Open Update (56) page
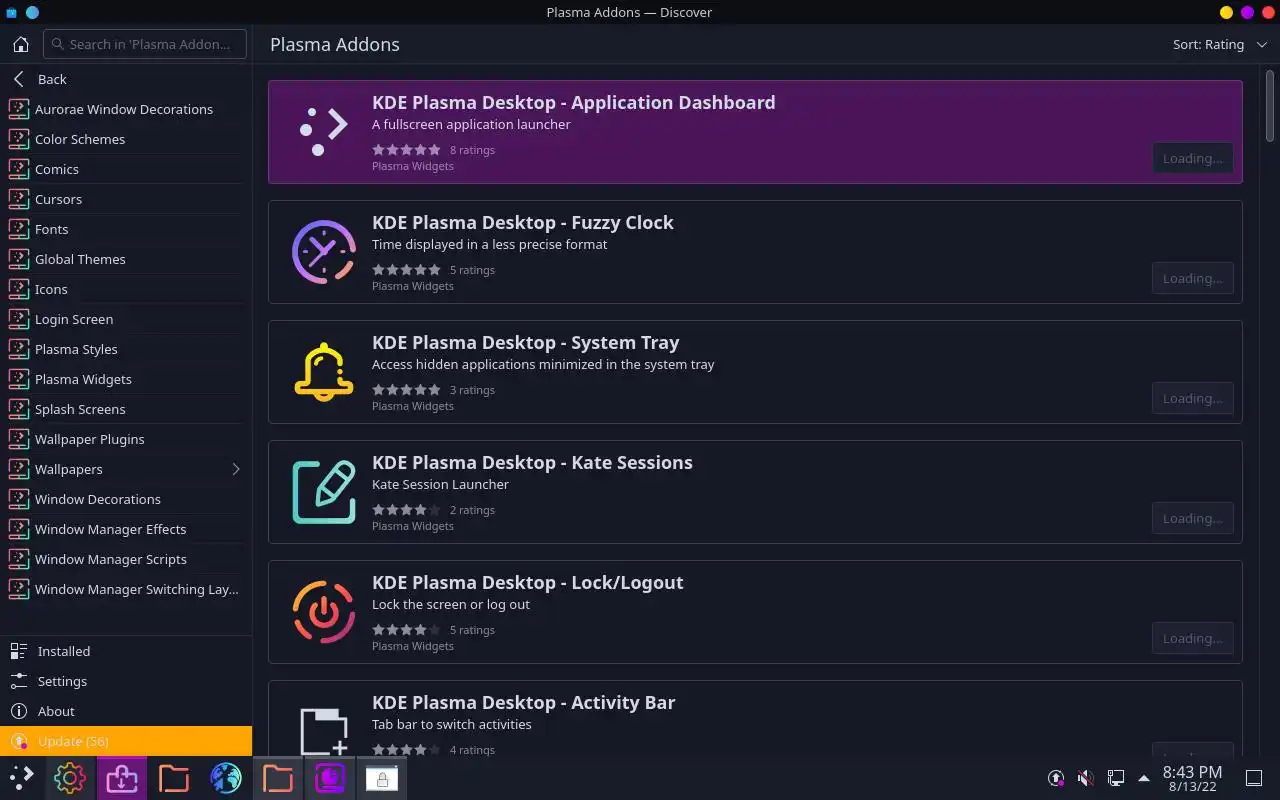This screenshot has height=800, width=1280. click(126, 741)
